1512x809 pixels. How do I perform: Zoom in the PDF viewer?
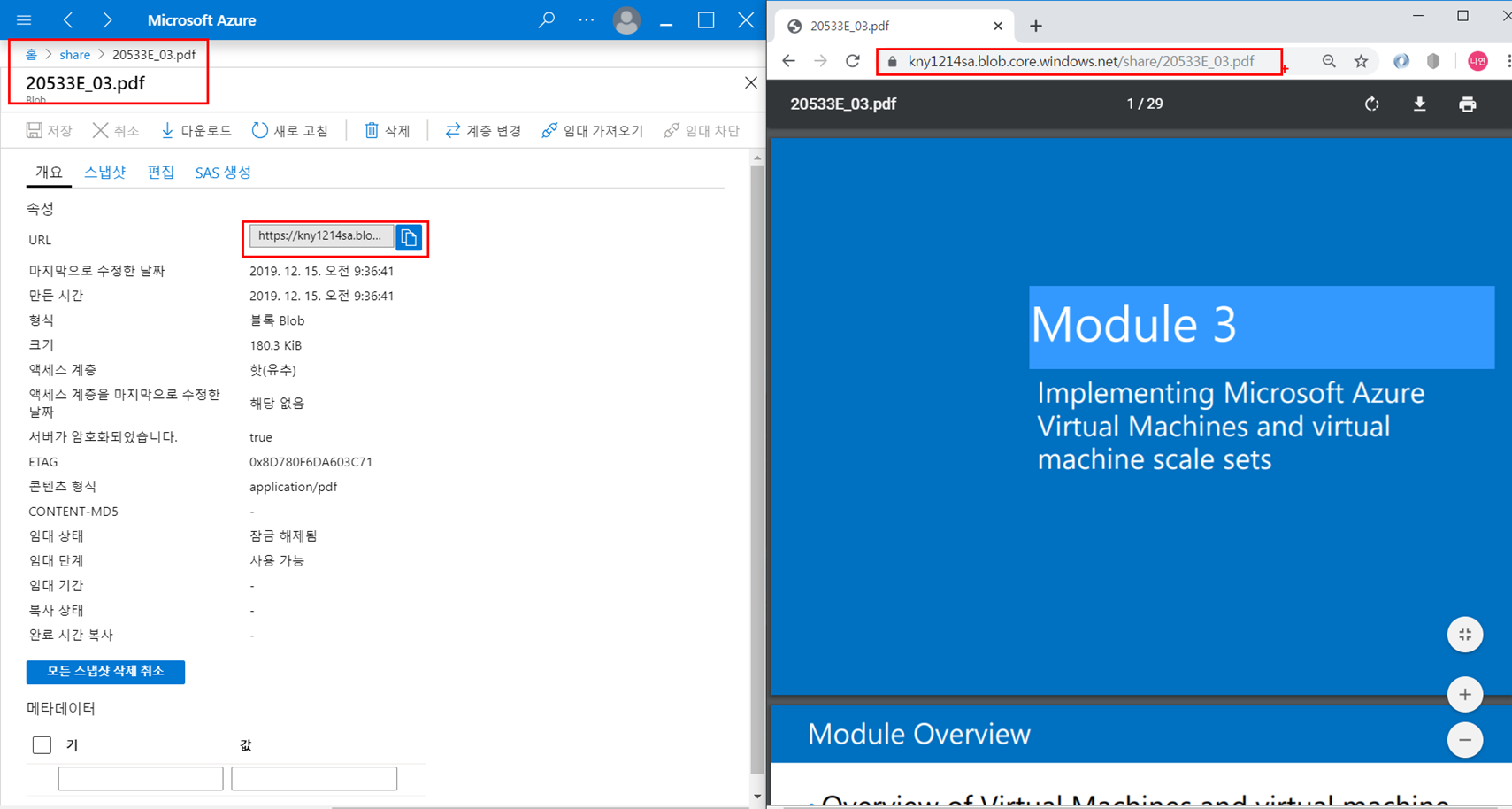pyautogui.click(x=1465, y=695)
